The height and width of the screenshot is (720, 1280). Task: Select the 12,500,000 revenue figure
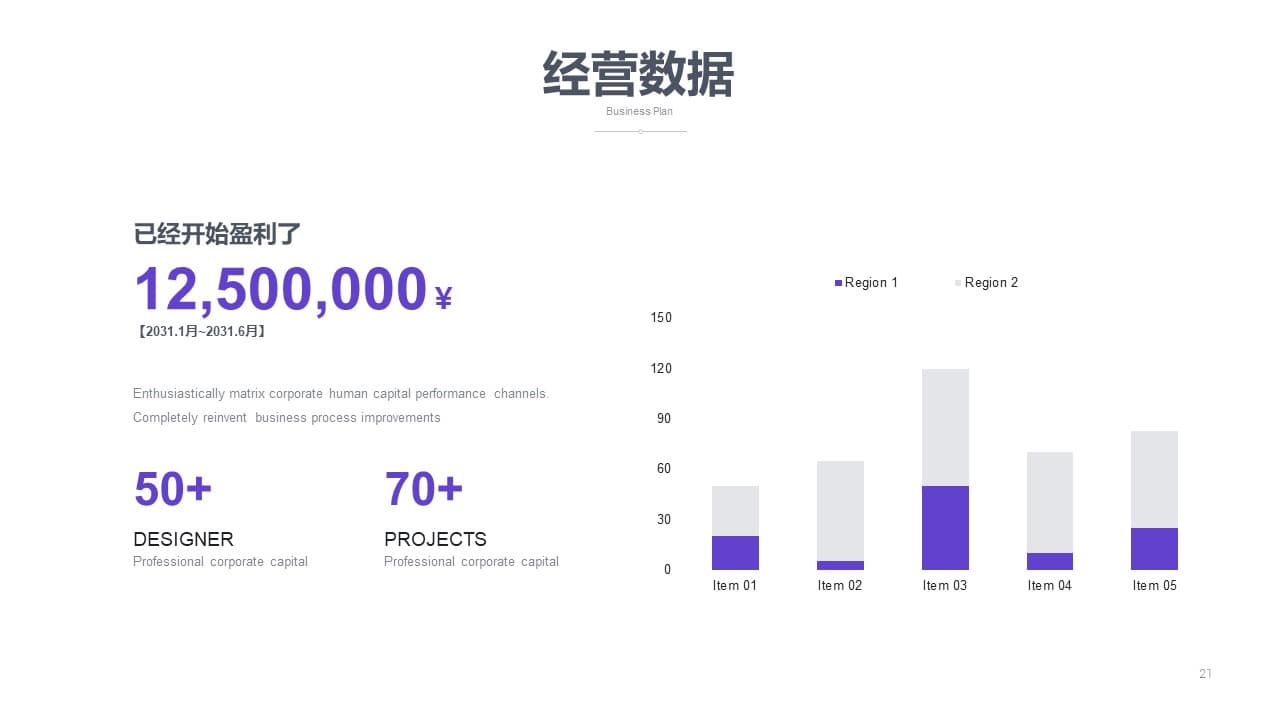[x=281, y=290]
